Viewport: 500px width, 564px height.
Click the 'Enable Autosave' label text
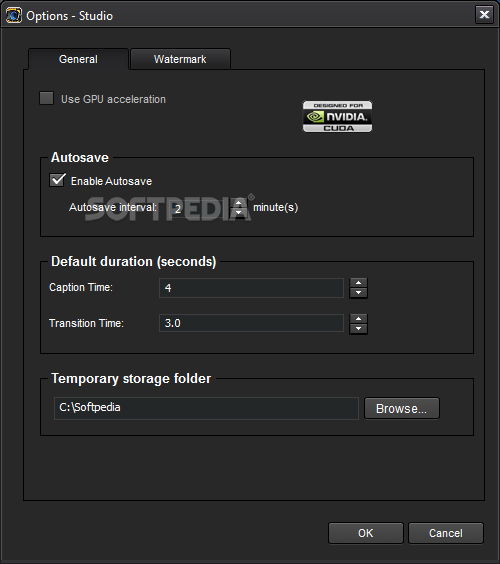(112, 181)
